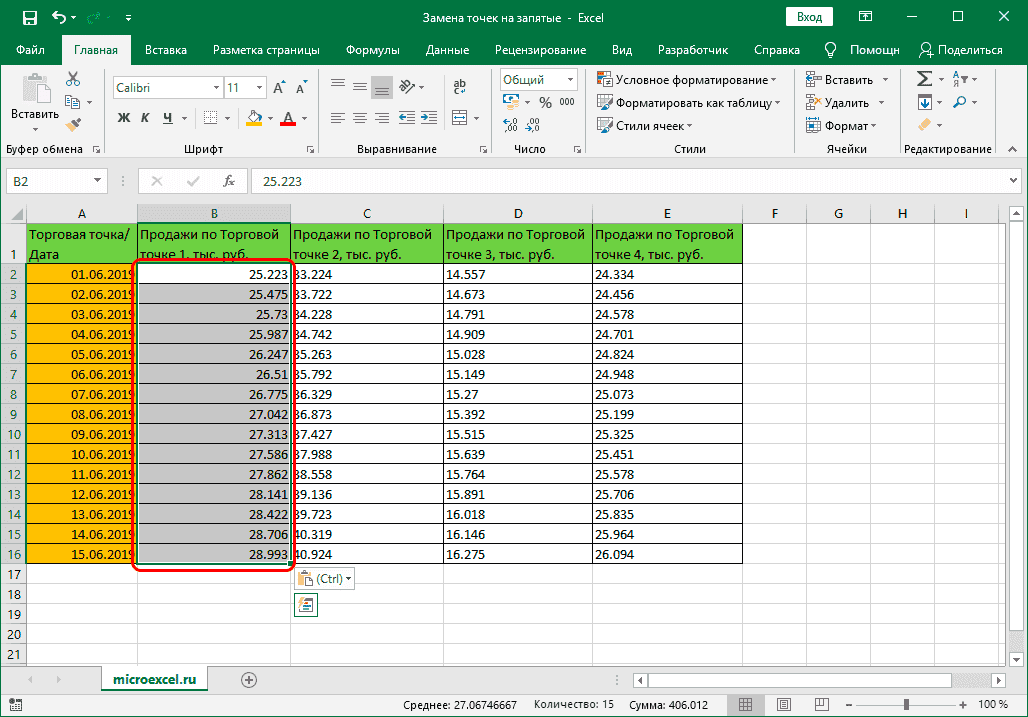
Task: Toggle underline formatting
Action: [166, 117]
